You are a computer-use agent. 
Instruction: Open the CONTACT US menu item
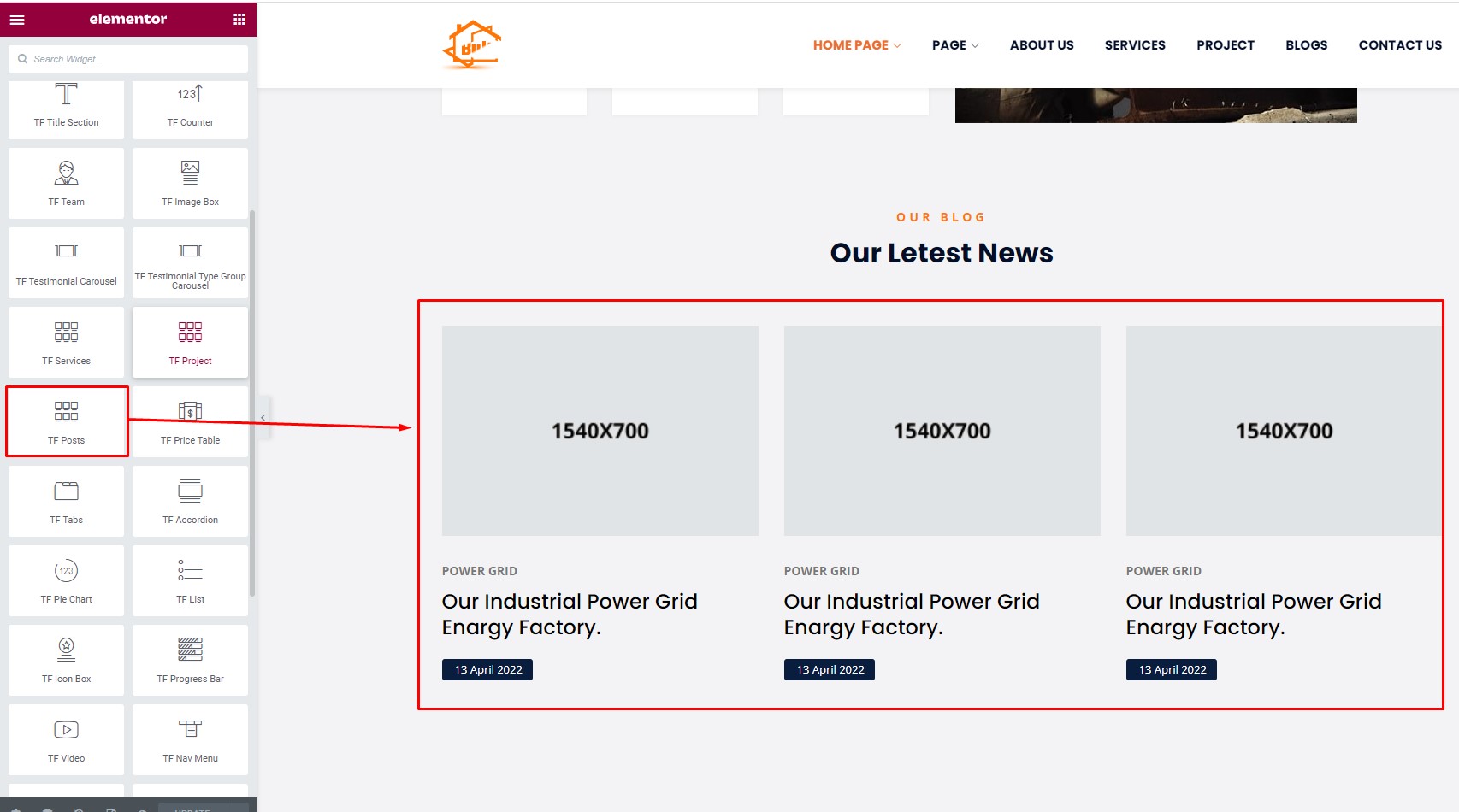coord(1400,45)
